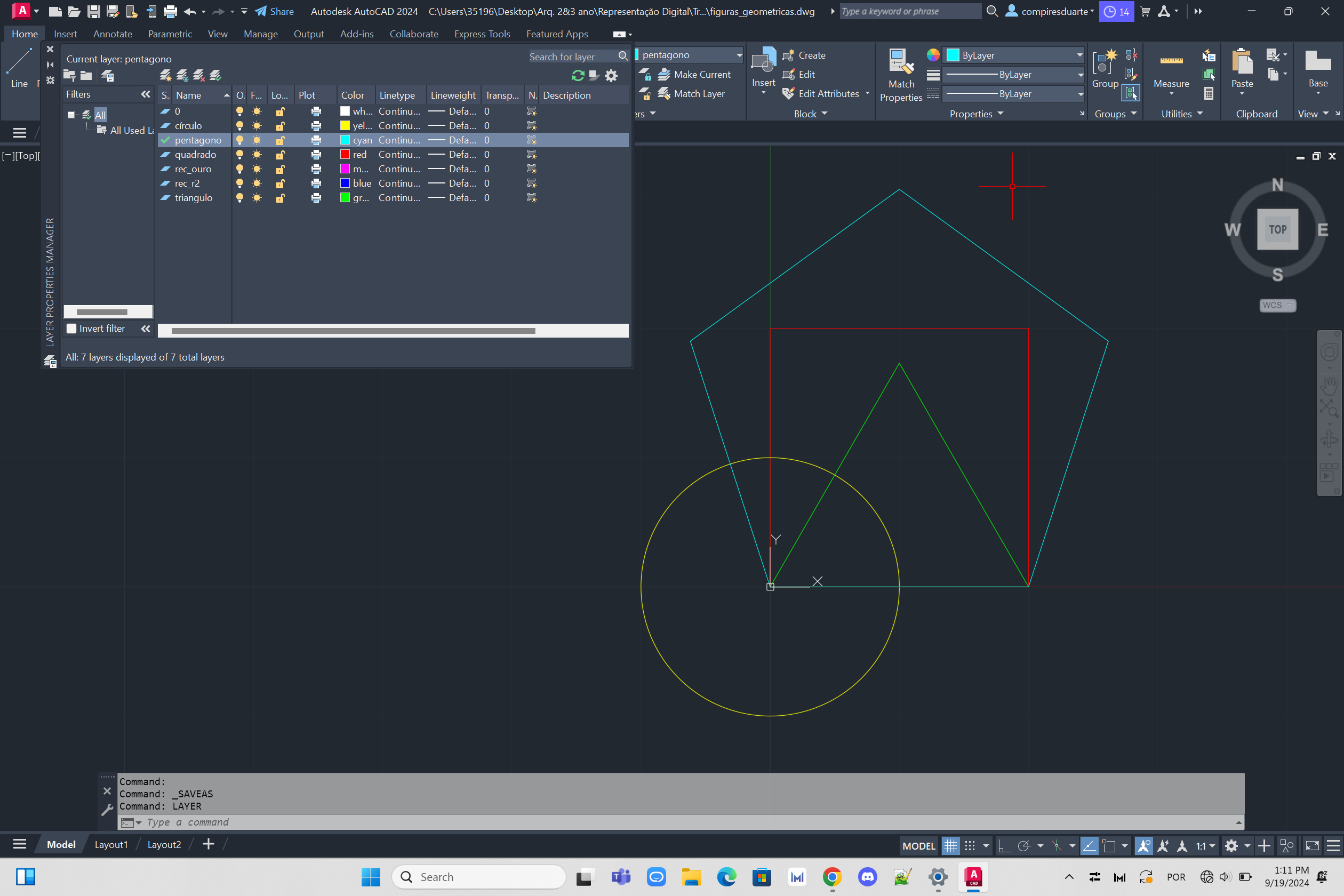Open the Insert ribbon tab
The height and width of the screenshot is (896, 1344).
[x=65, y=34]
